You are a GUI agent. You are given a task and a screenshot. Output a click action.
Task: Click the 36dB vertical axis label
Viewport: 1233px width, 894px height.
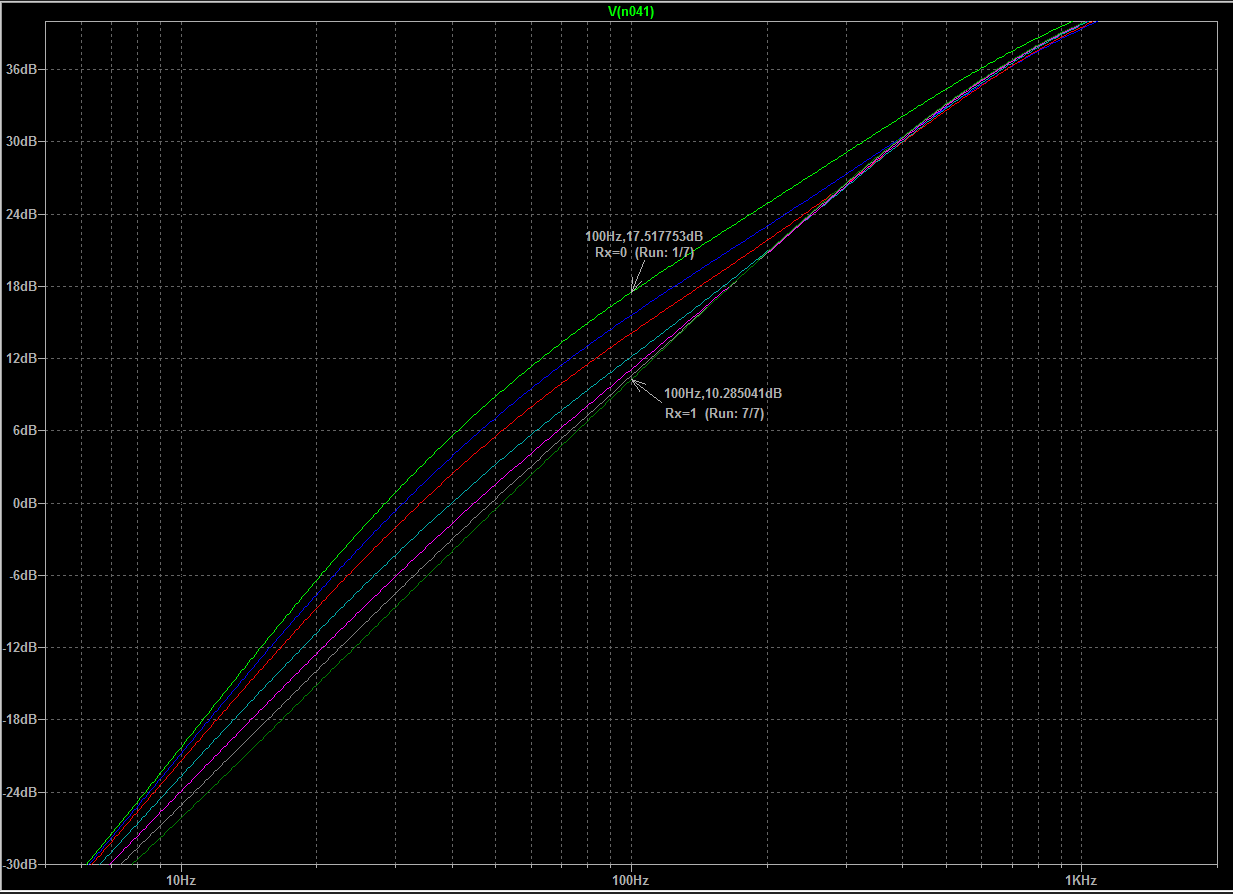[21, 70]
